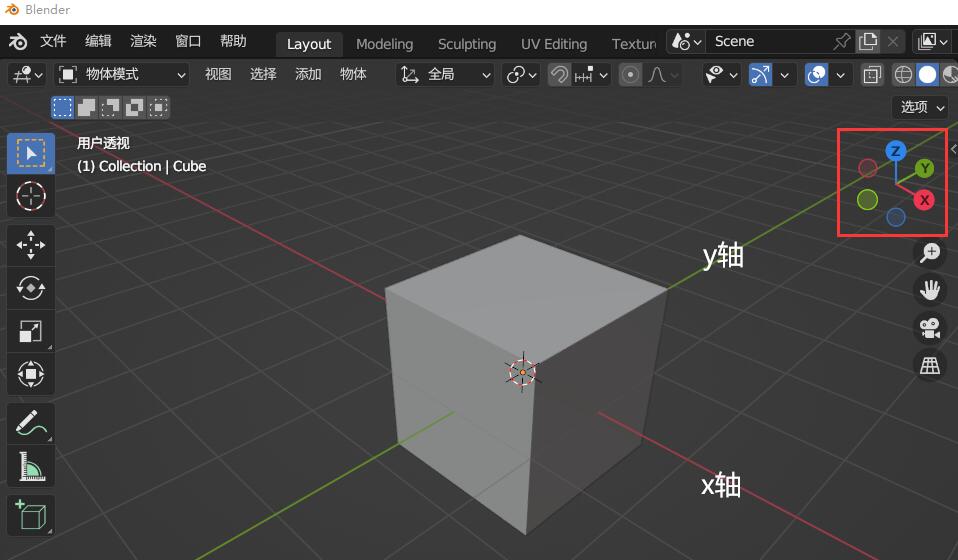Select the Transform tool
This screenshot has height=560, width=958.
(x=31, y=374)
